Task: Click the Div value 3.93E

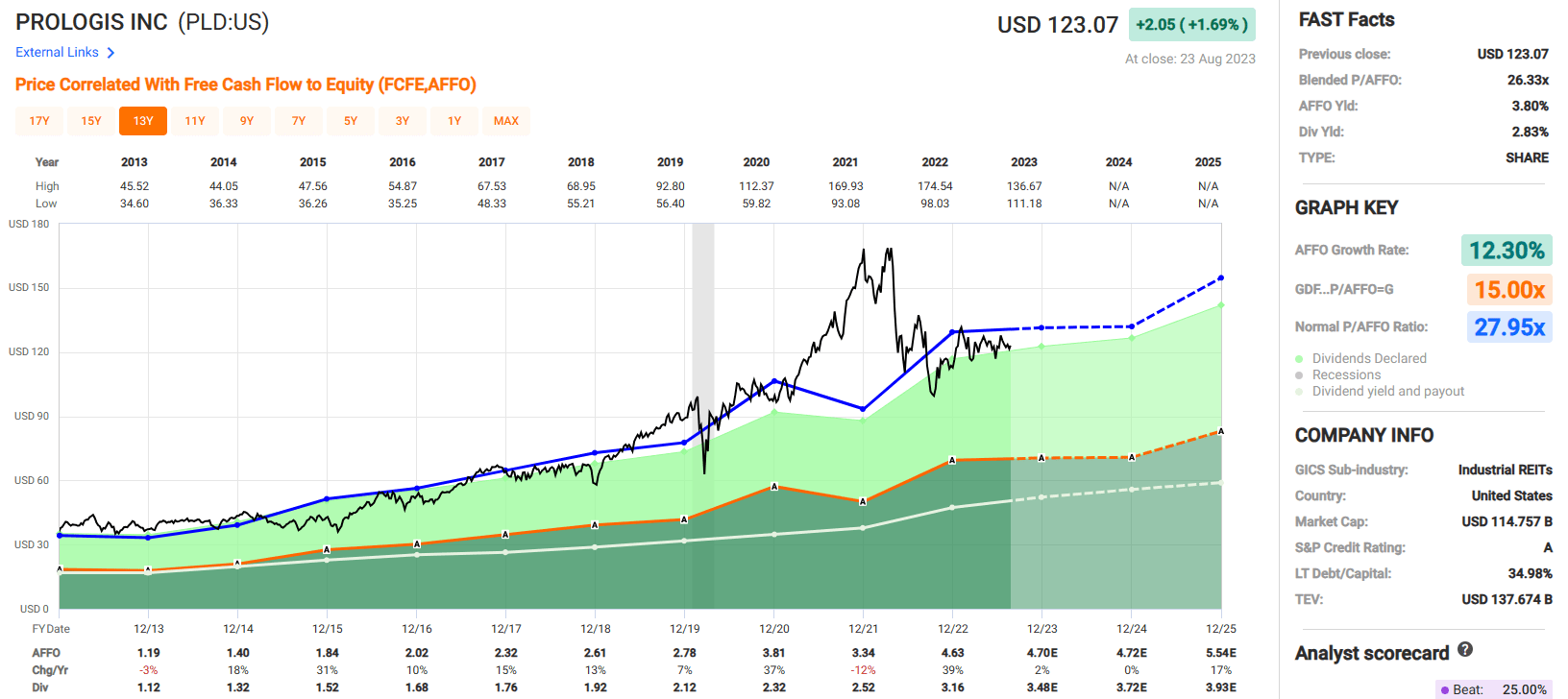Action: (x=1221, y=687)
